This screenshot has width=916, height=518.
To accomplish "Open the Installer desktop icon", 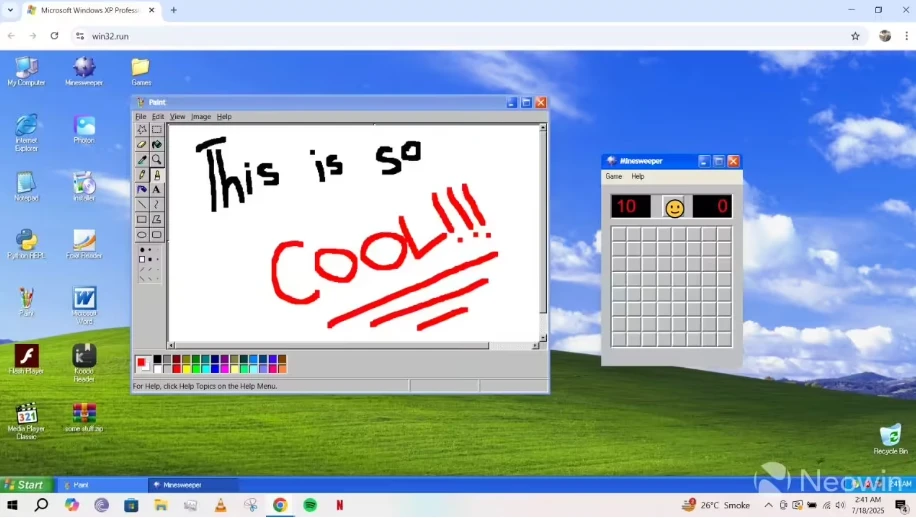I will [x=84, y=186].
